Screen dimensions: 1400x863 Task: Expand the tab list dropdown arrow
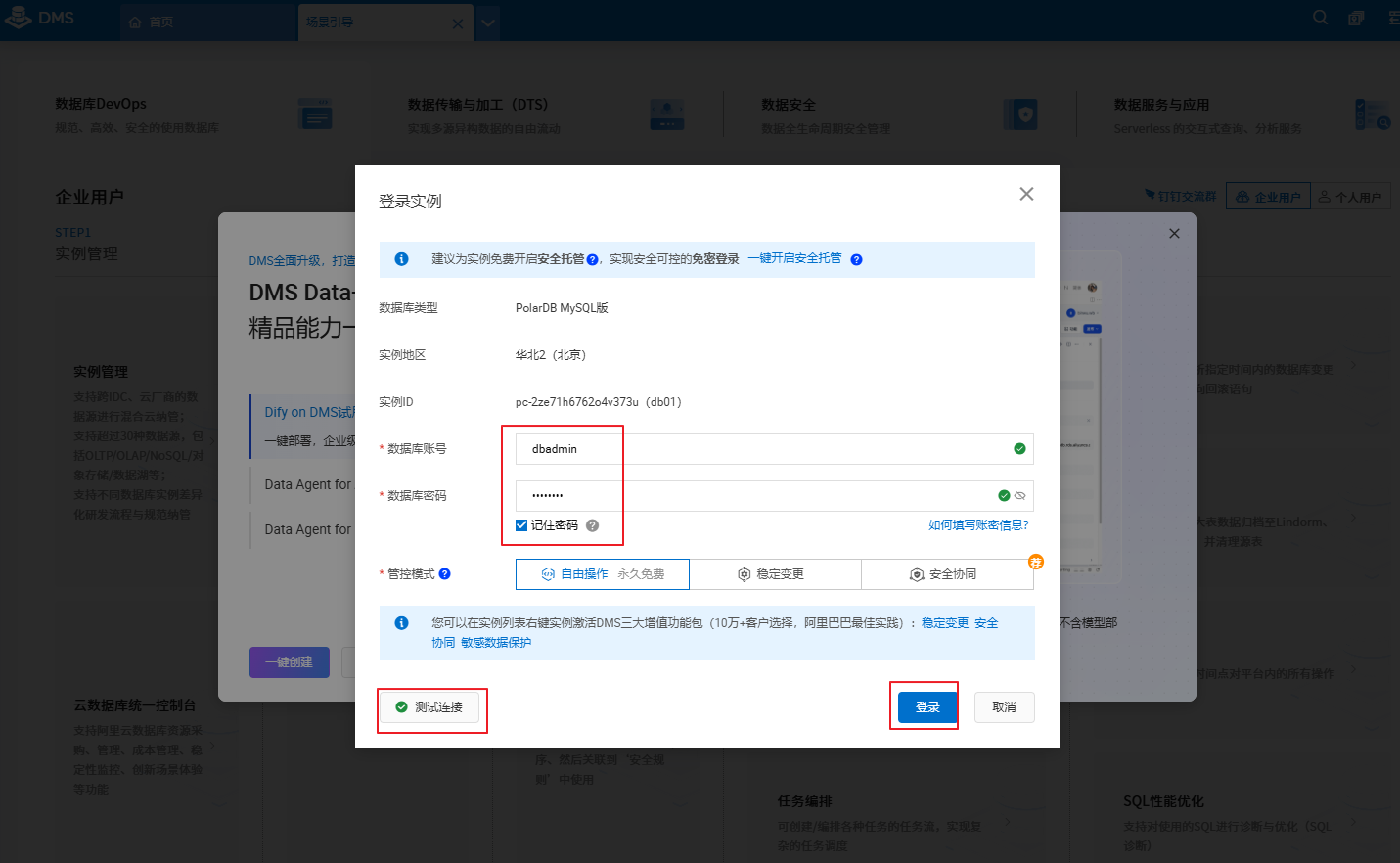click(489, 23)
